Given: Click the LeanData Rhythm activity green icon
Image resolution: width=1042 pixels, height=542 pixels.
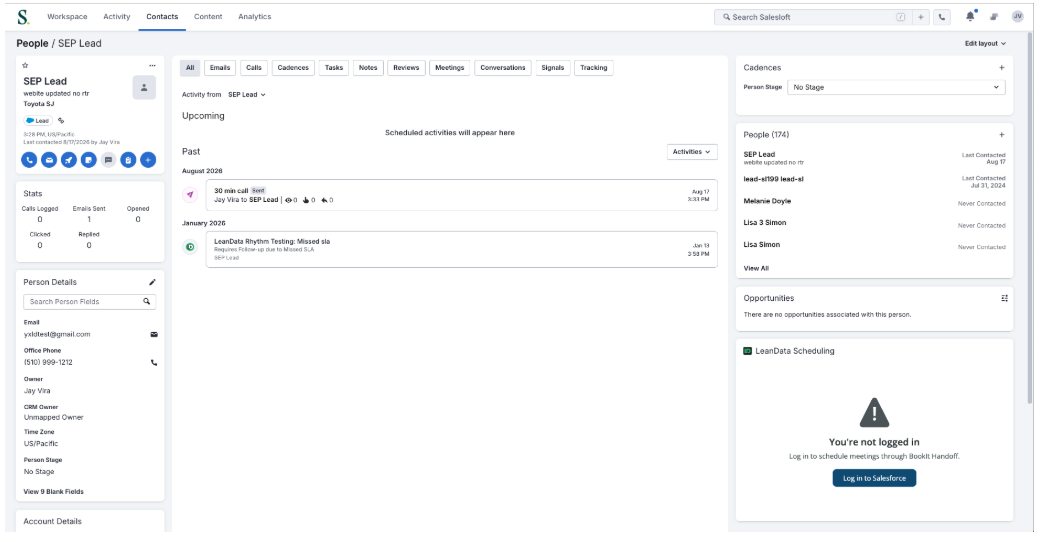Looking at the screenshot, I should click(x=190, y=247).
